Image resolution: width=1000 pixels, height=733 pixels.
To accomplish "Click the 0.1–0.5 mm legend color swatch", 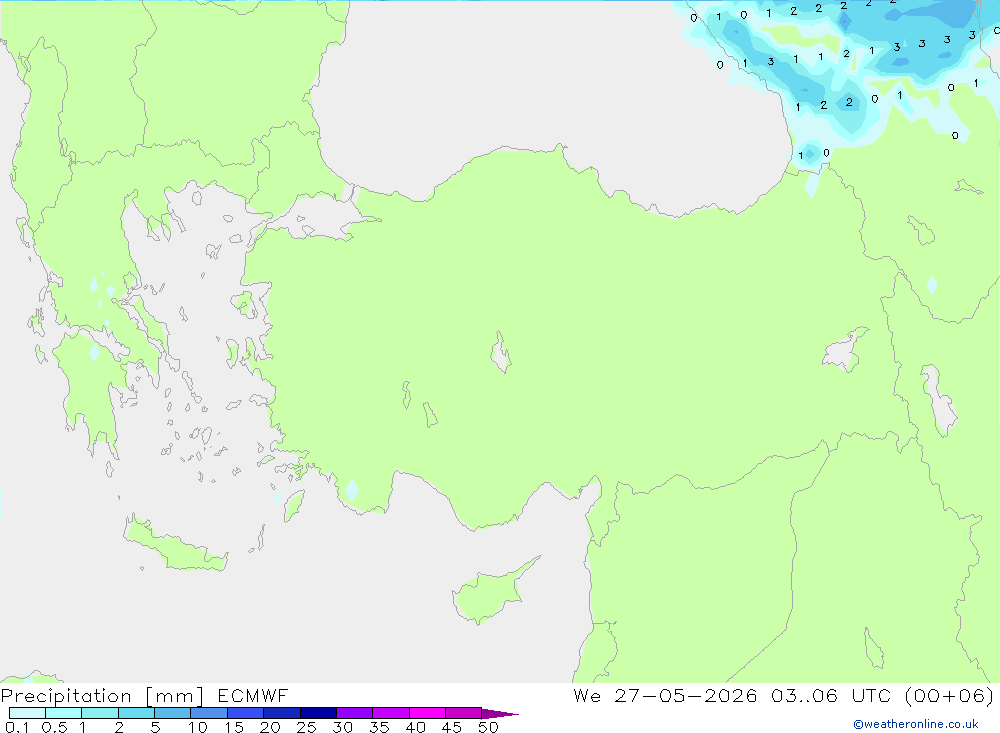I will coord(27,713).
